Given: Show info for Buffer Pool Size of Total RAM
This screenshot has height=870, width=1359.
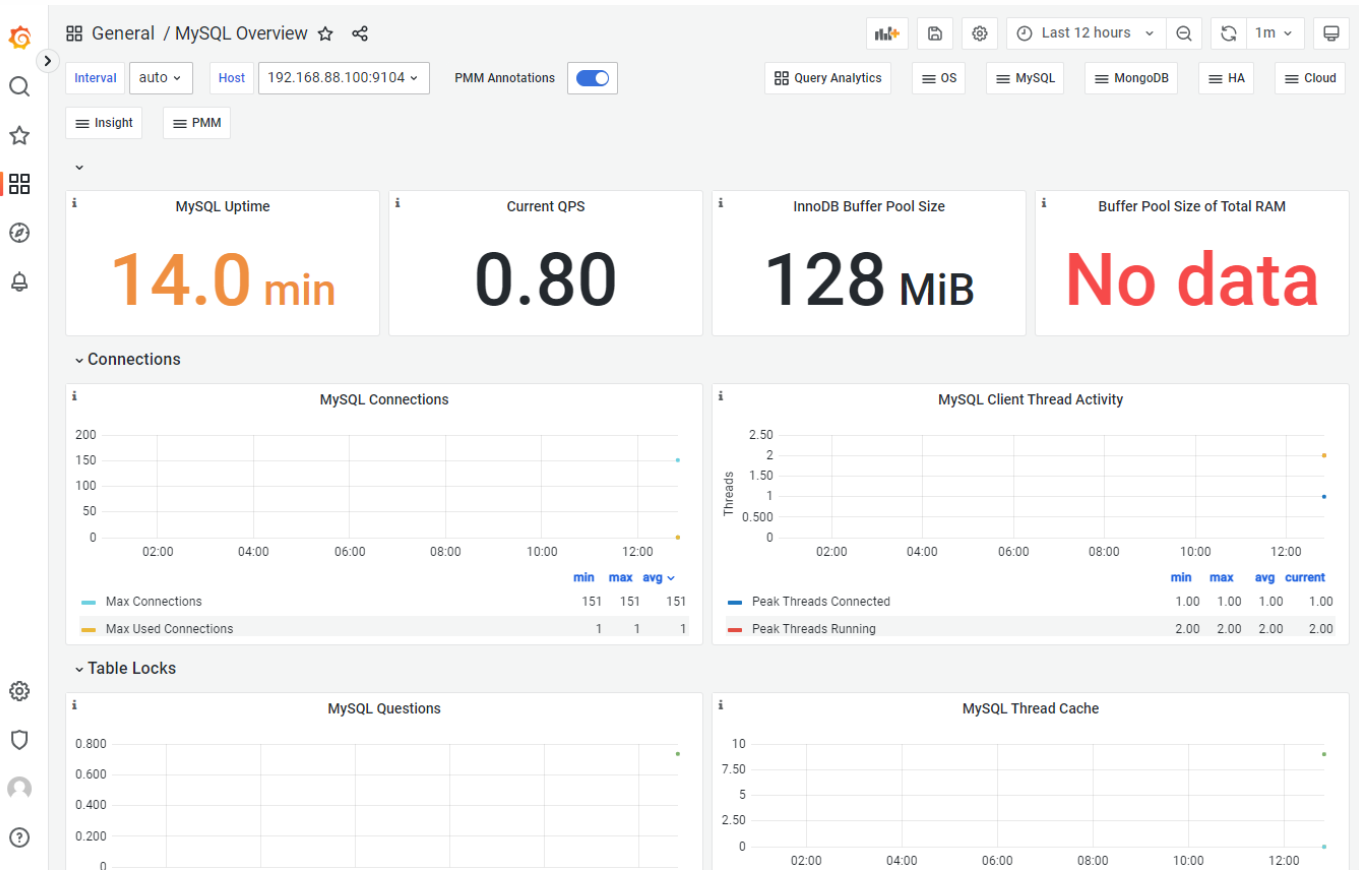Looking at the screenshot, I should pyautogui.click(x=1044, y=203).
